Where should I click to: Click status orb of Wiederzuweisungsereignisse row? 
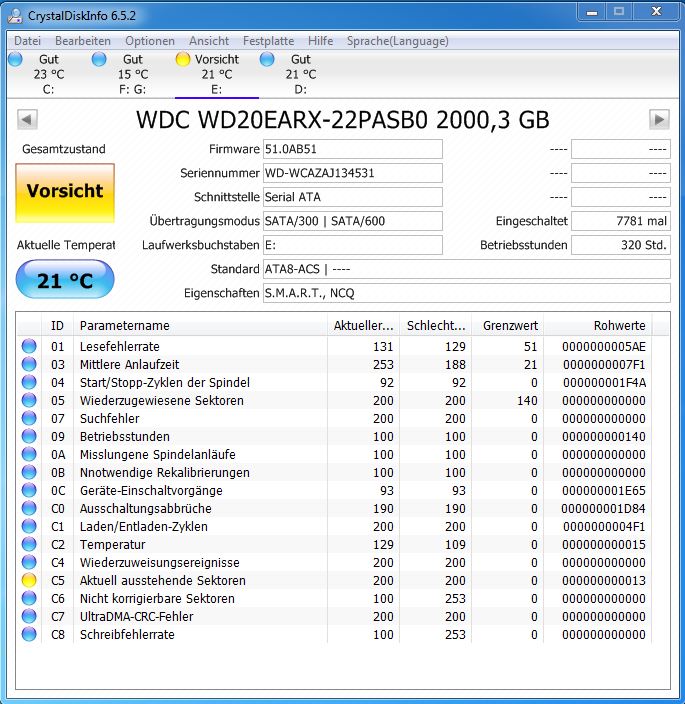pos(29,562)
